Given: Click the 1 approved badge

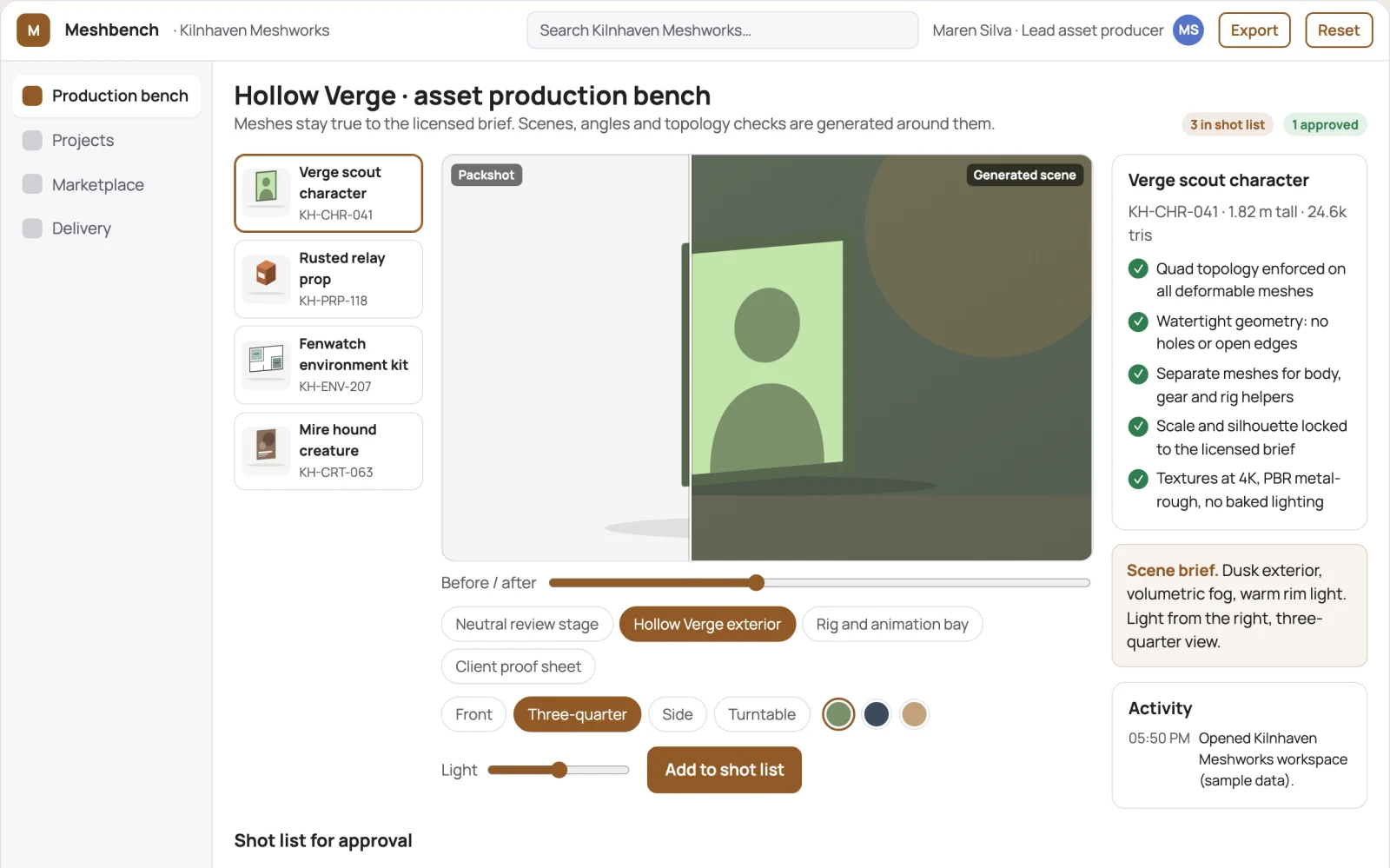Looking at the screenshot, I should point(1325,125).
